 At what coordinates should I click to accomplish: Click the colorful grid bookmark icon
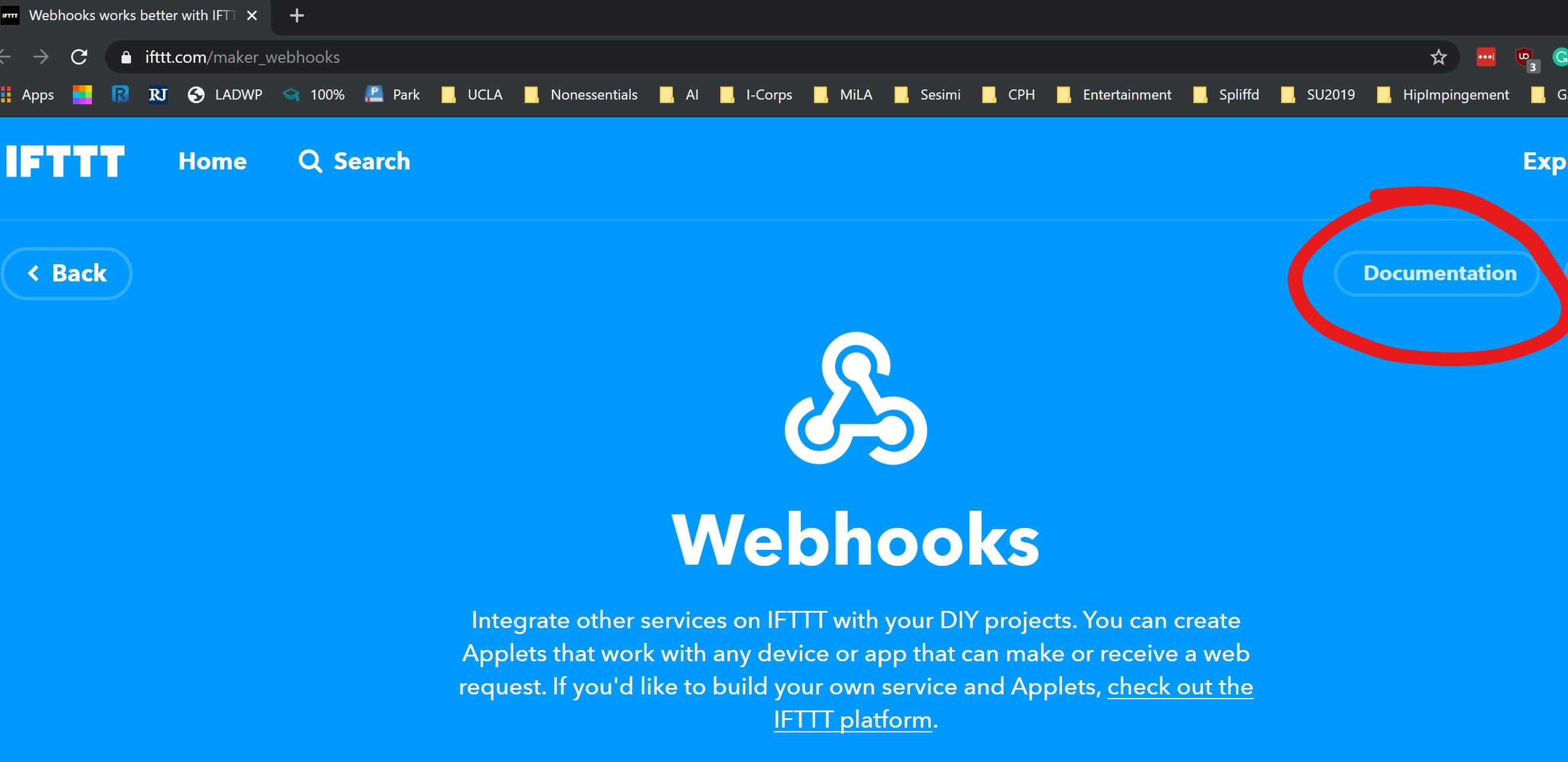coord(82,95)
